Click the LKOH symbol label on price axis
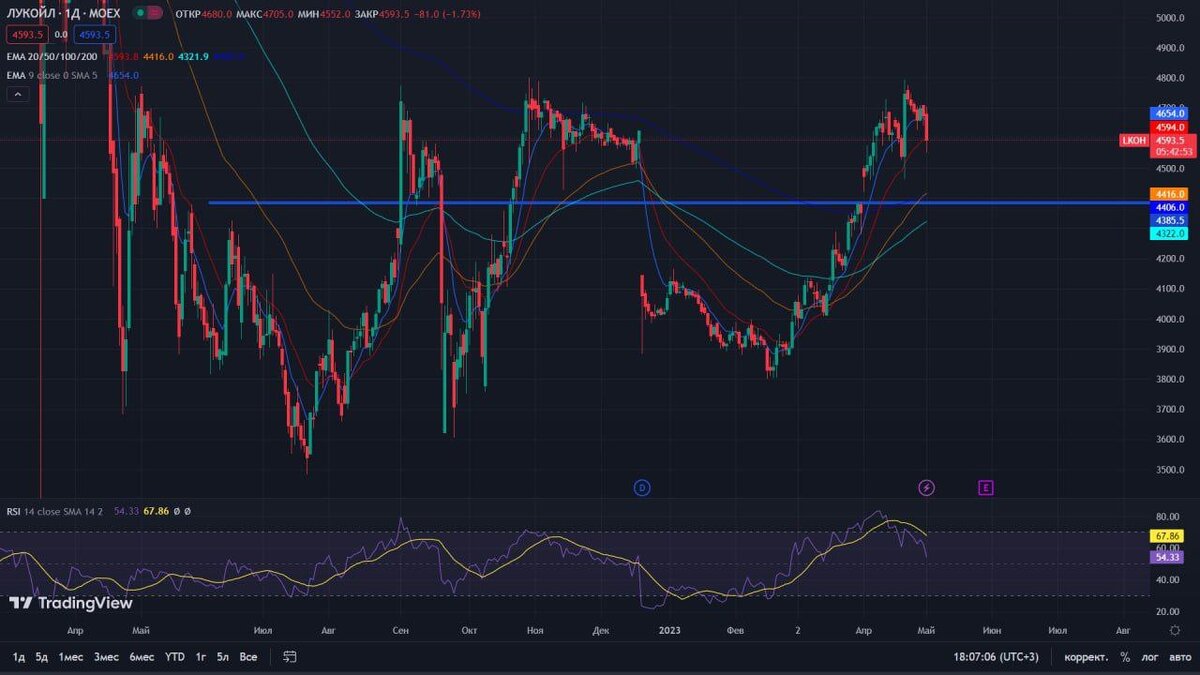Viewport: 1200px width, 675px height. pos(1134,141)
